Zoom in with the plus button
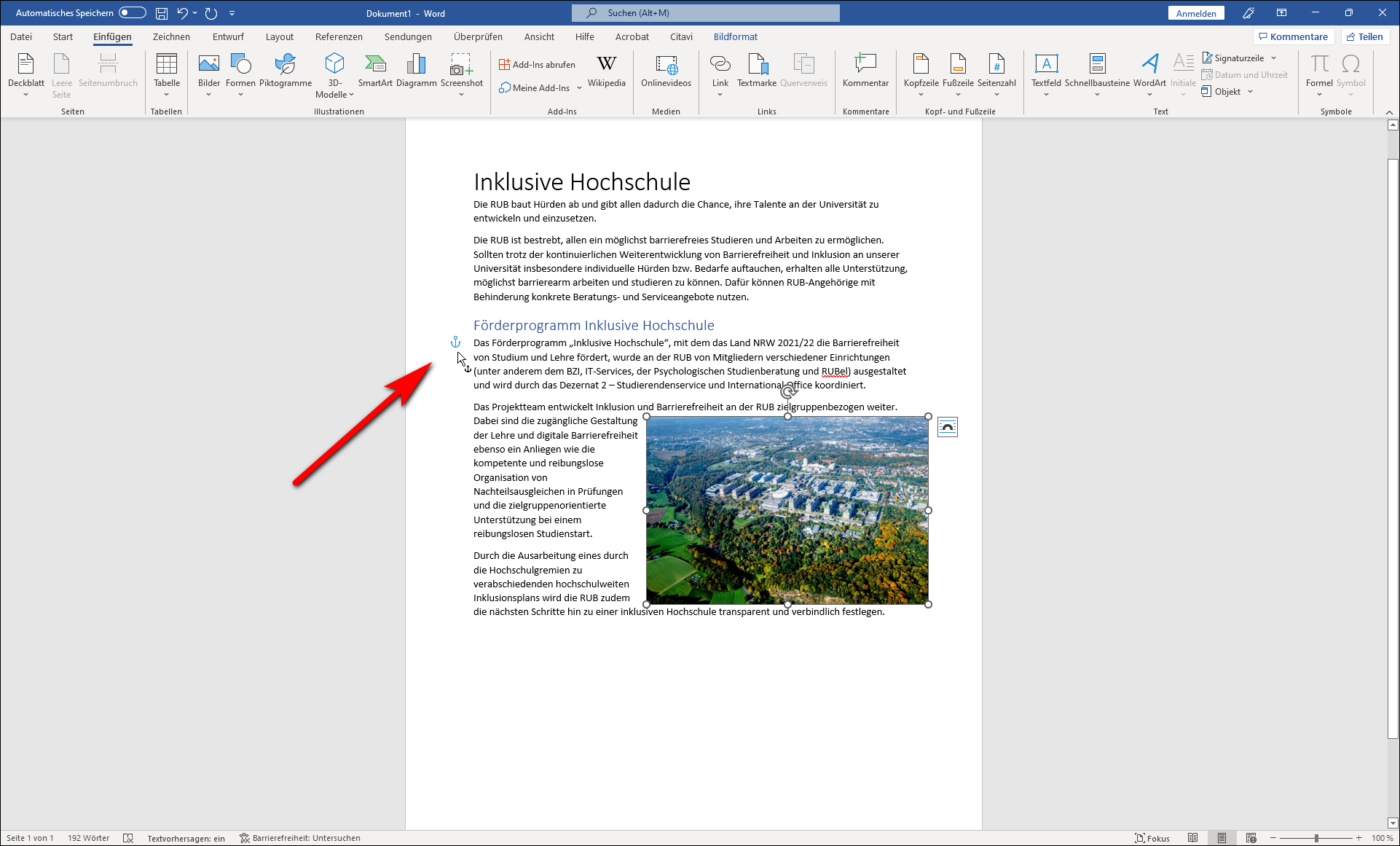Viewport: 1400px width, 846px height. click(x=1359, y=838)
